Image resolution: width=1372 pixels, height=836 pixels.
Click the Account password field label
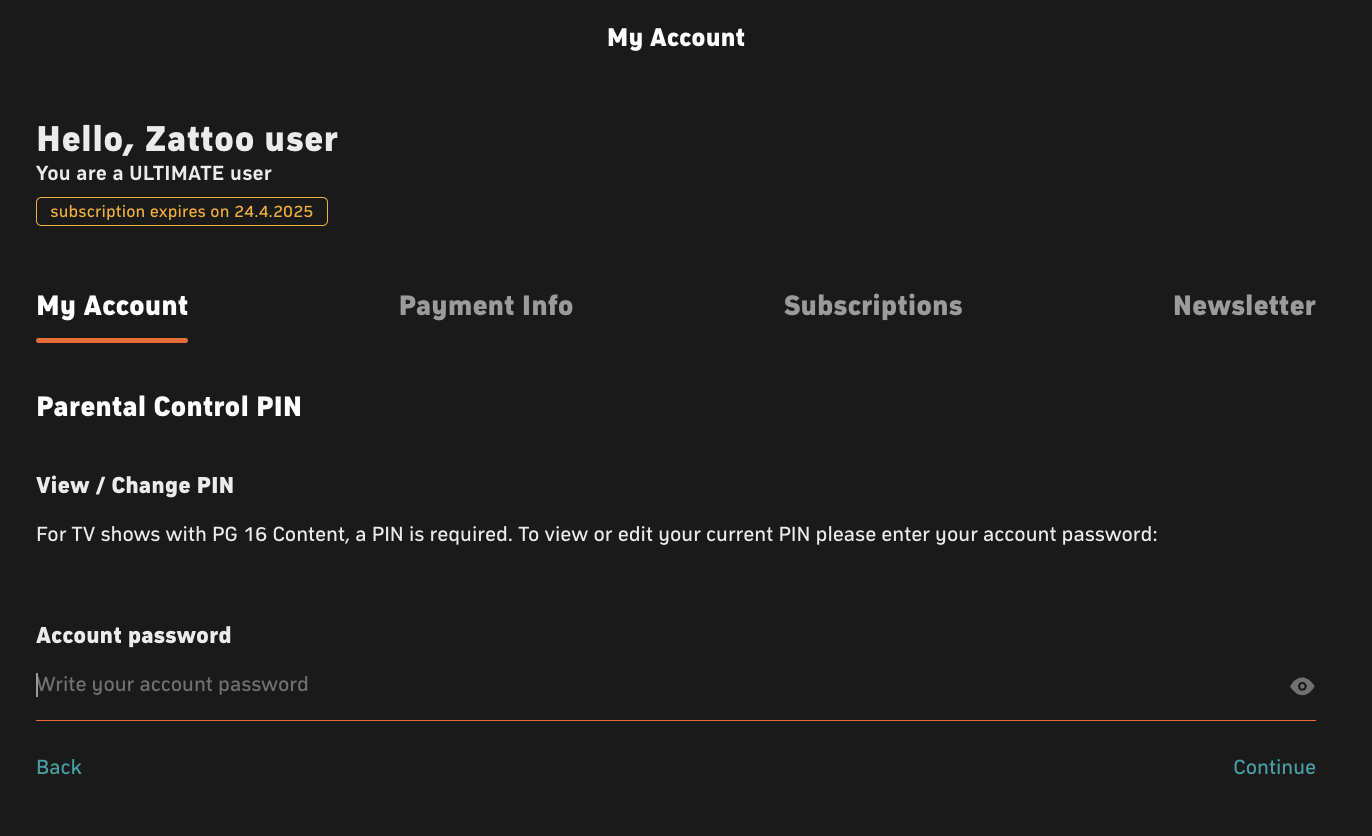point(134,636)
